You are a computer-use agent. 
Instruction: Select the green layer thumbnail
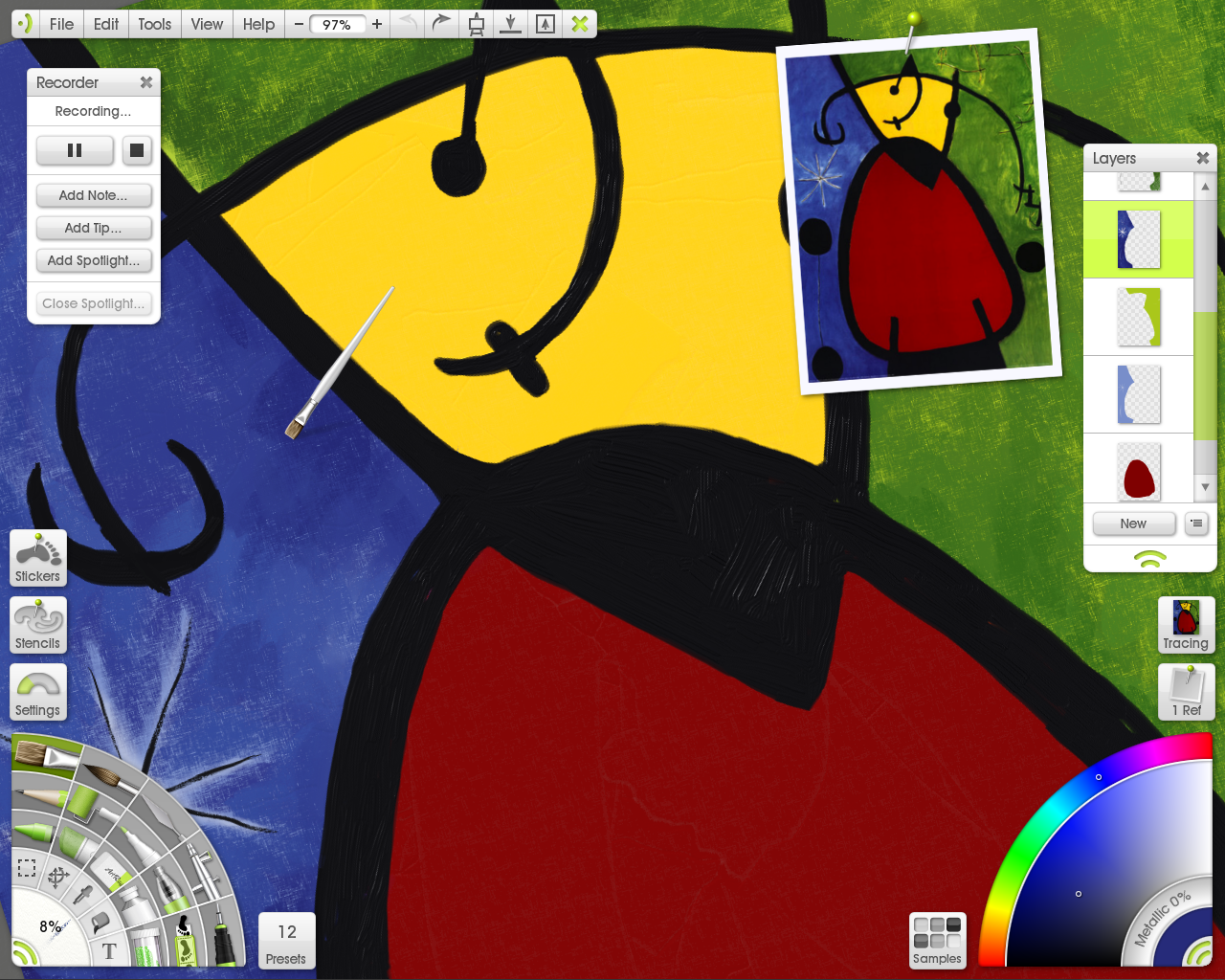pos(1139,317)
